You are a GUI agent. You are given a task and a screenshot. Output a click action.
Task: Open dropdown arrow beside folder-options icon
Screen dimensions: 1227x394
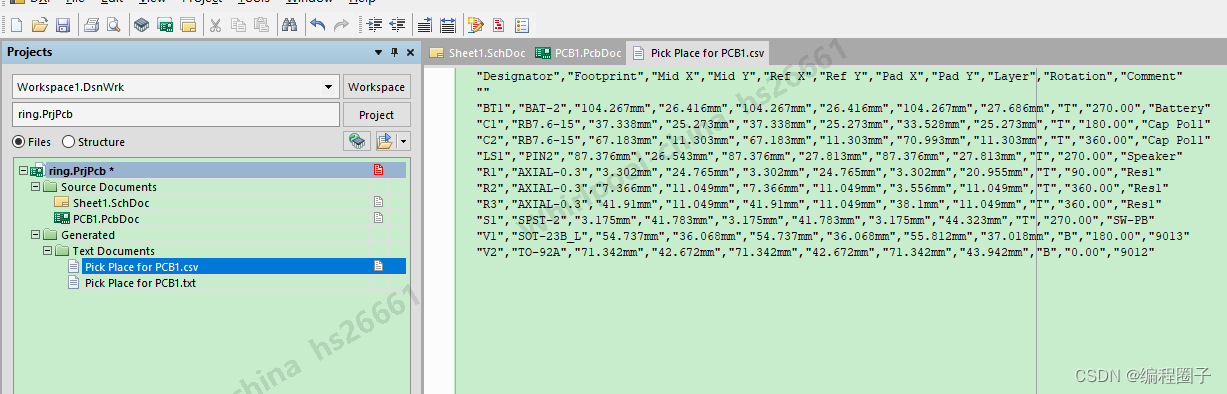403,142
